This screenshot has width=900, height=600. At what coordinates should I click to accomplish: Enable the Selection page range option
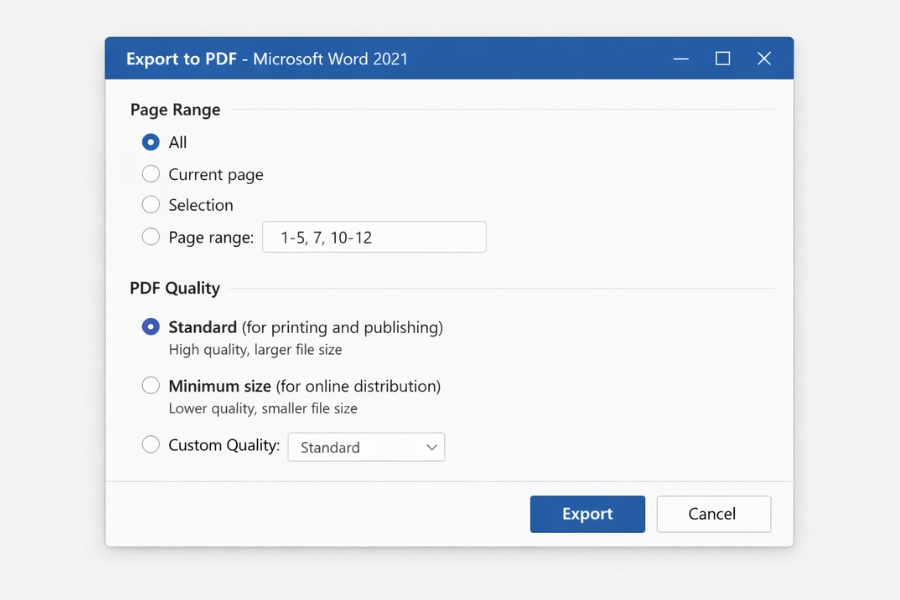[151, 205]
